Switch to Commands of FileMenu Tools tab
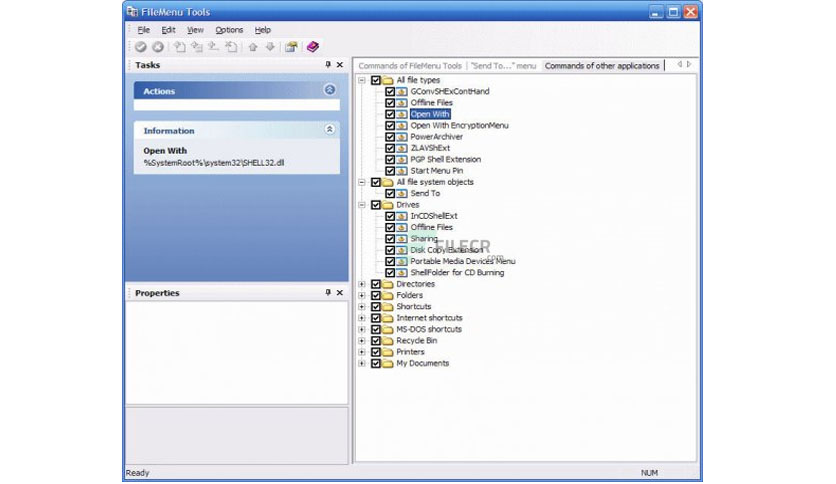 tap(410, 66)
